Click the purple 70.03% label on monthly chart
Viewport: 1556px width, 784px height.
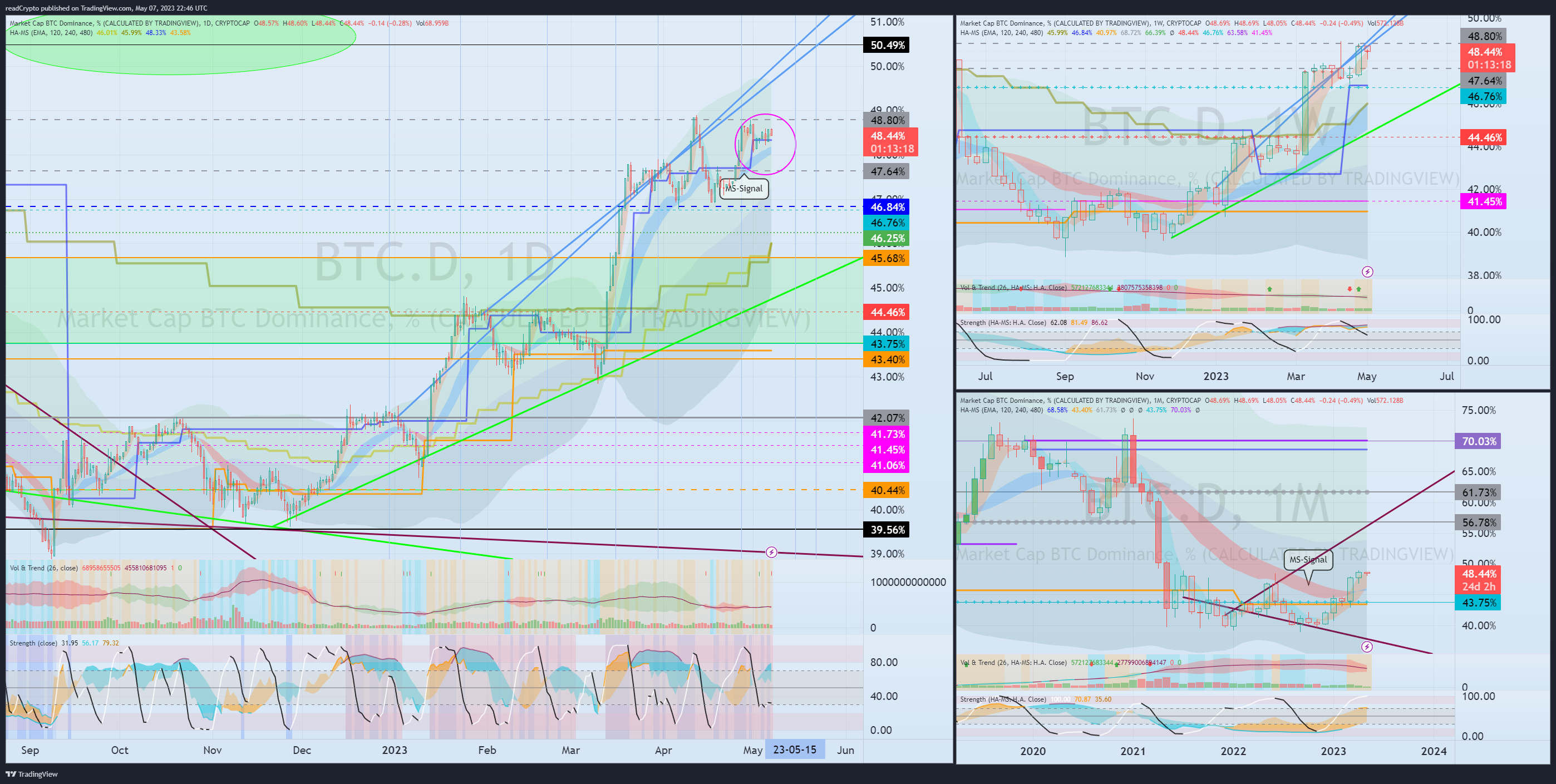[x=1479, y=442]
